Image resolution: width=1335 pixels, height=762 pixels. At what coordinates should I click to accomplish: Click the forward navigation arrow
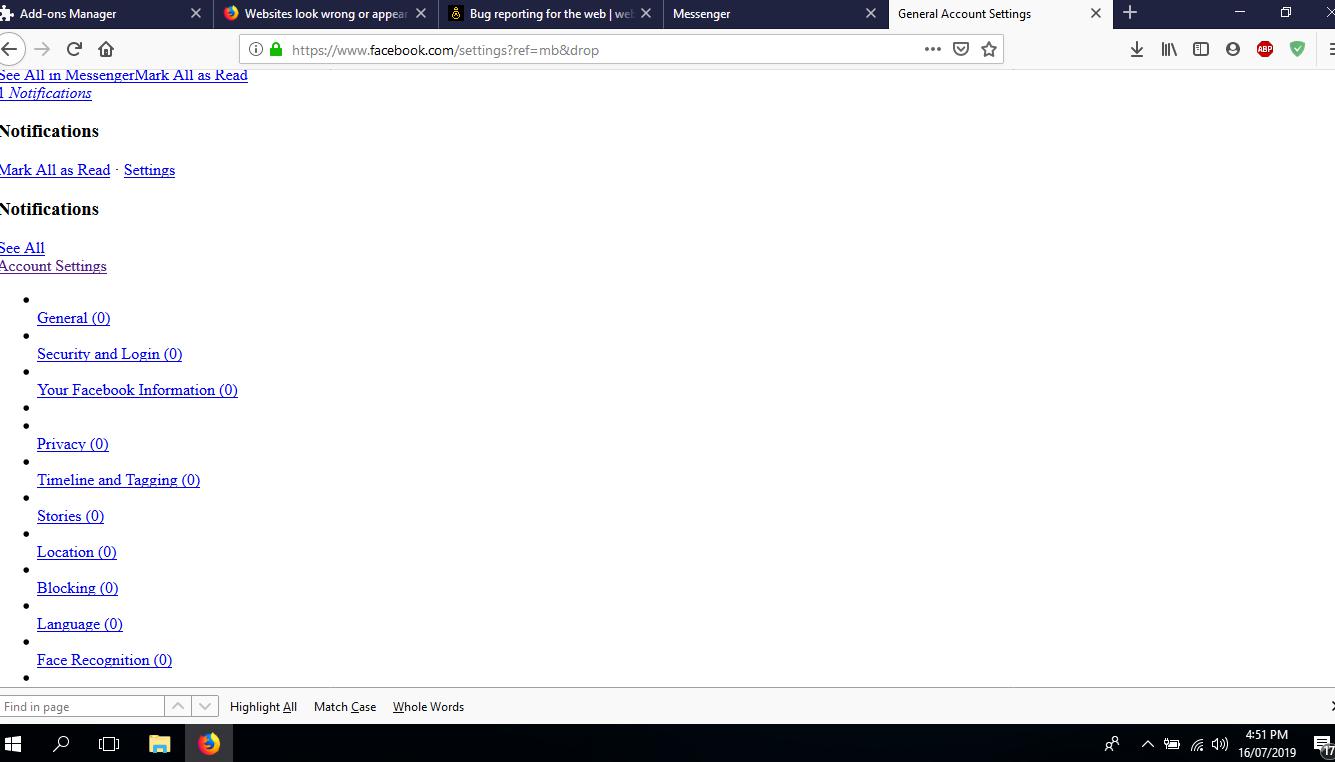pos(42,49)
